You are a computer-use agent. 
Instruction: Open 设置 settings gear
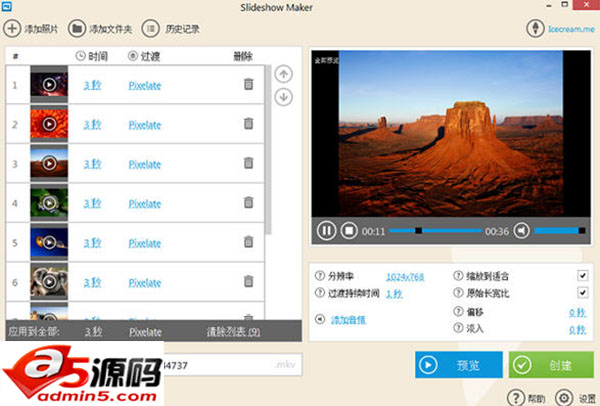tap(576, 398)
